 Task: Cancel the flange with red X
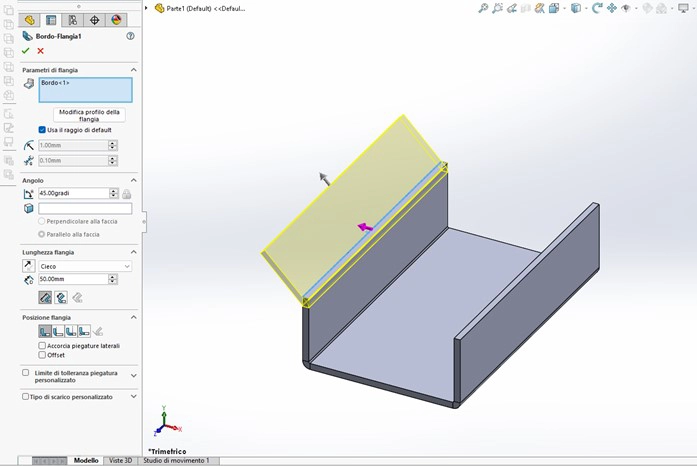tap(41, 51)
